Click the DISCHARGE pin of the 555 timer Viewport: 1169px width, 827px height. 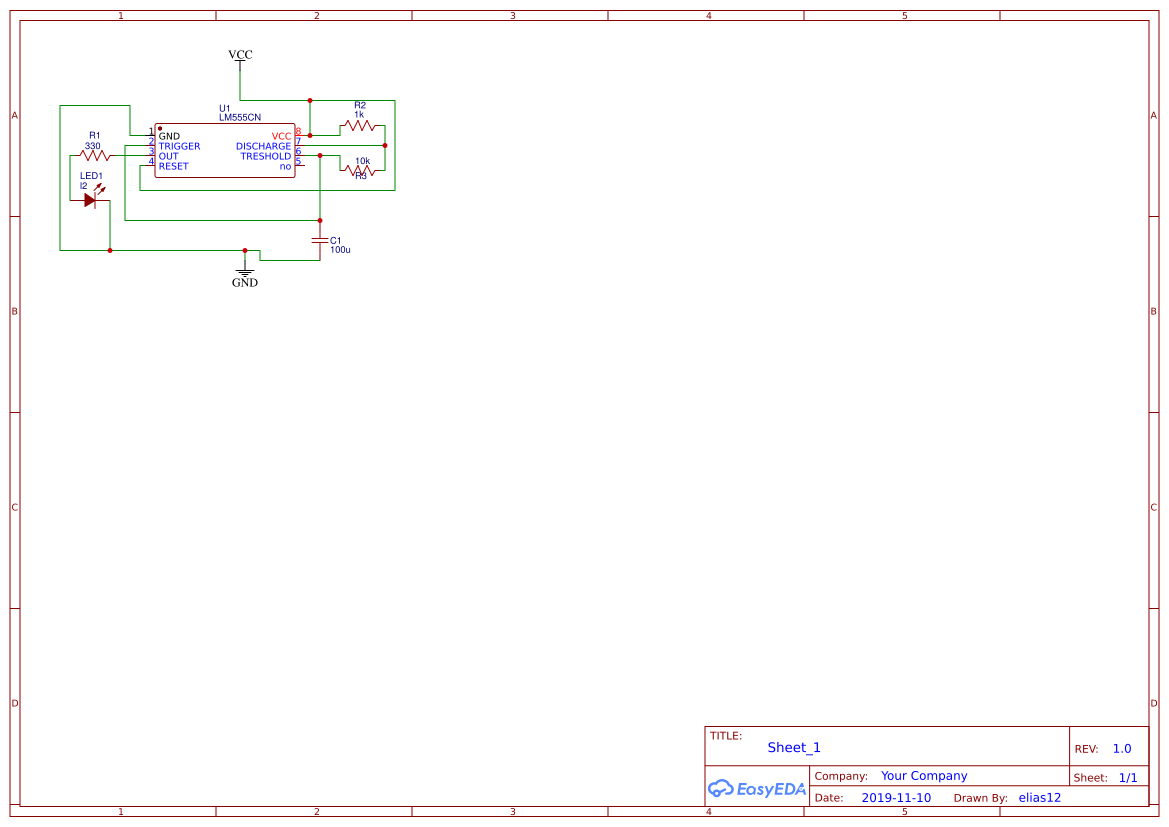[265, 146]
